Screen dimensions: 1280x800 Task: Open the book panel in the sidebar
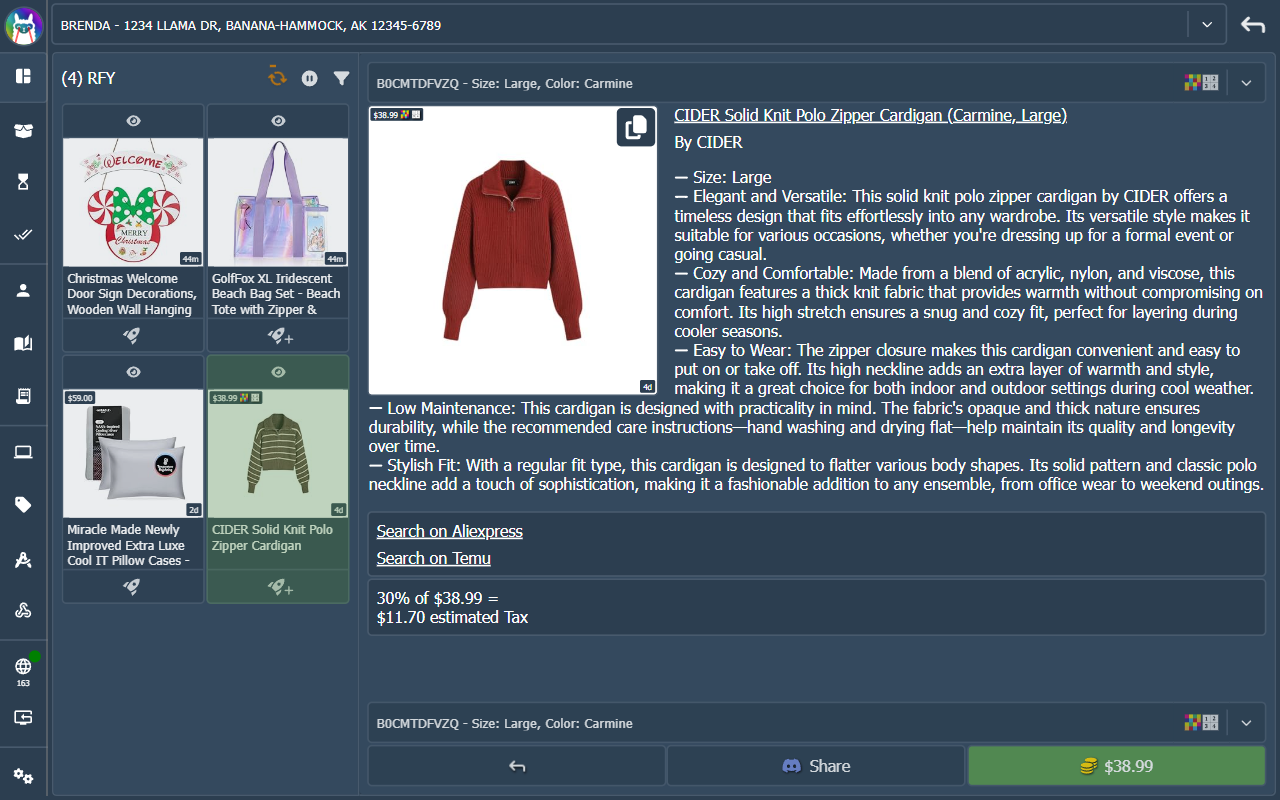click(x=23, y=341)
